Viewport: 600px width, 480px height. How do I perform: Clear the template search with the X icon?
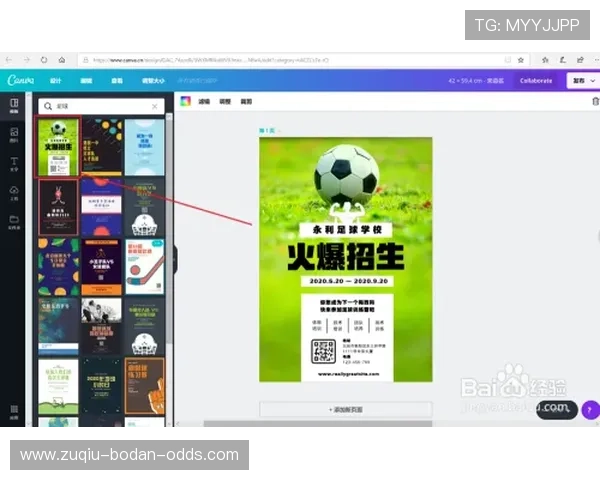[x=154, y=106]
